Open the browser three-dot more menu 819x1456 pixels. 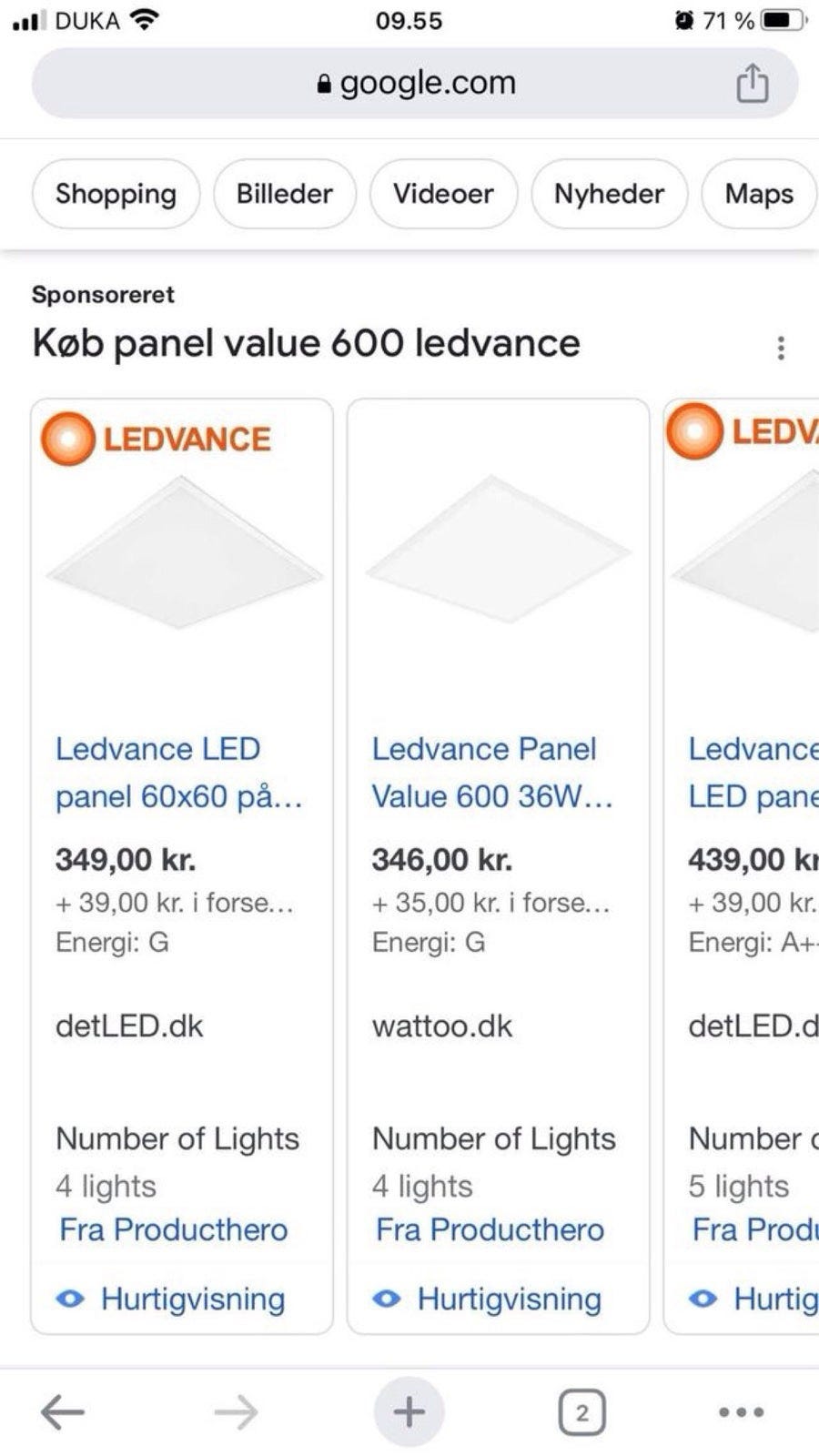(x=741, y=1412)
